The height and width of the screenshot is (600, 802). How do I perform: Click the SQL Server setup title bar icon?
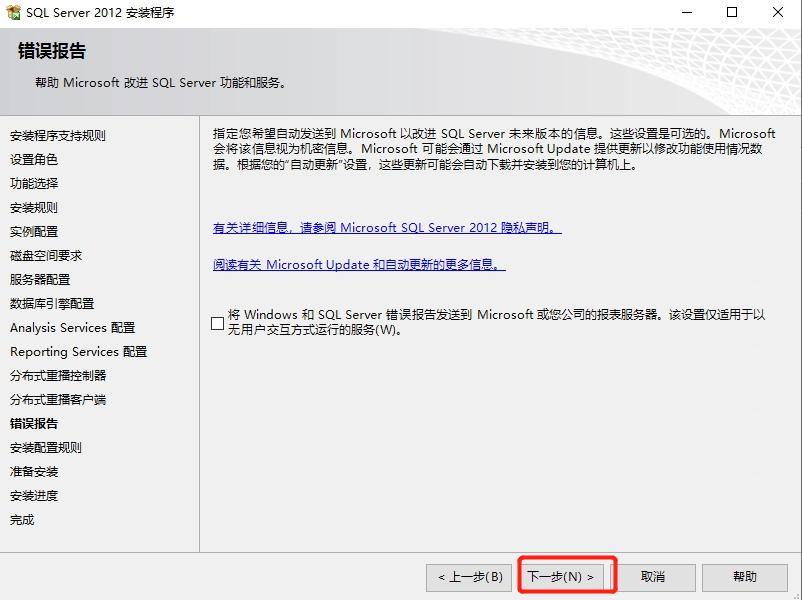pyautogui.click(x=12, y=12)
